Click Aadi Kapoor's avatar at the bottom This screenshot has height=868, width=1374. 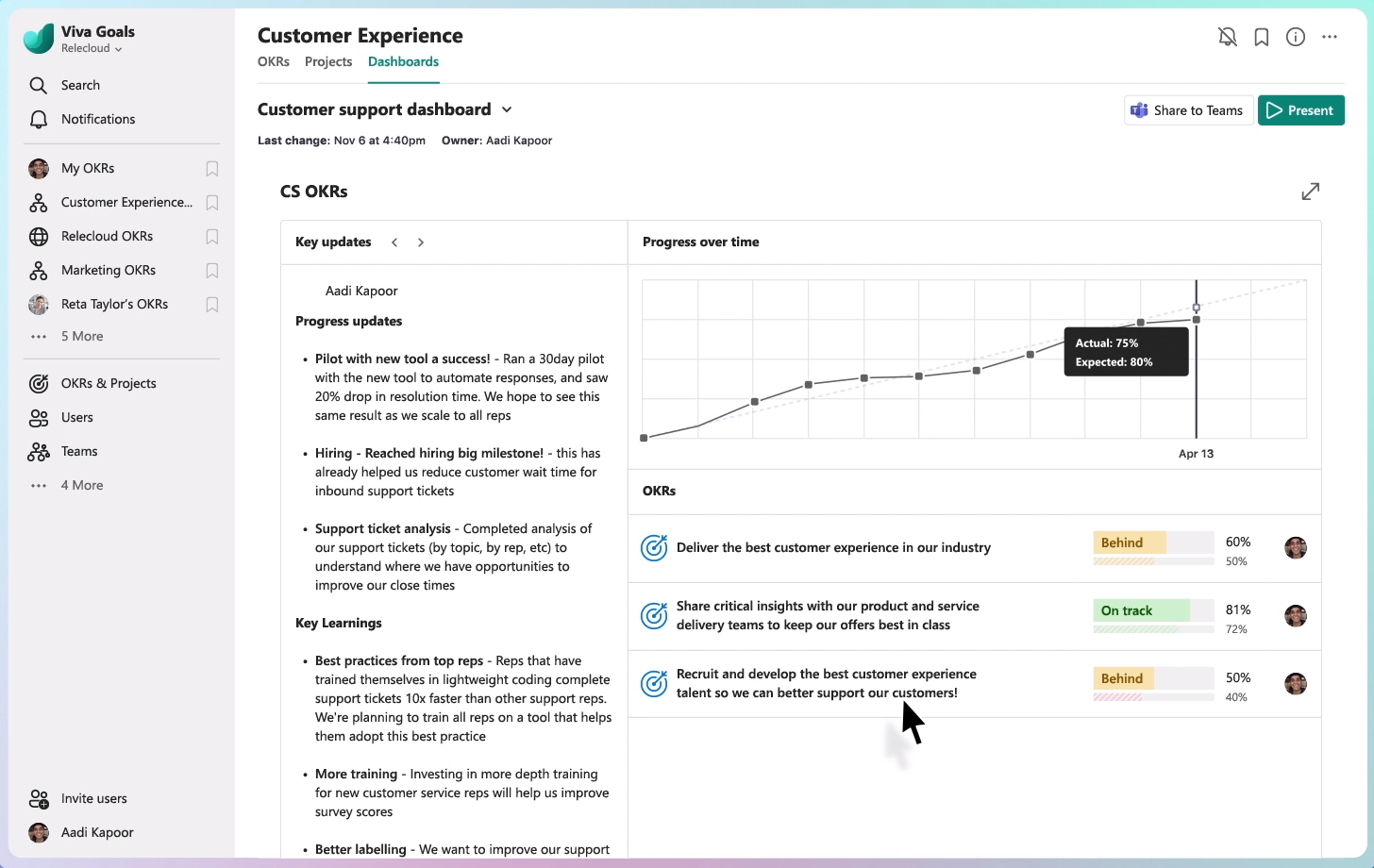[38, 832]
